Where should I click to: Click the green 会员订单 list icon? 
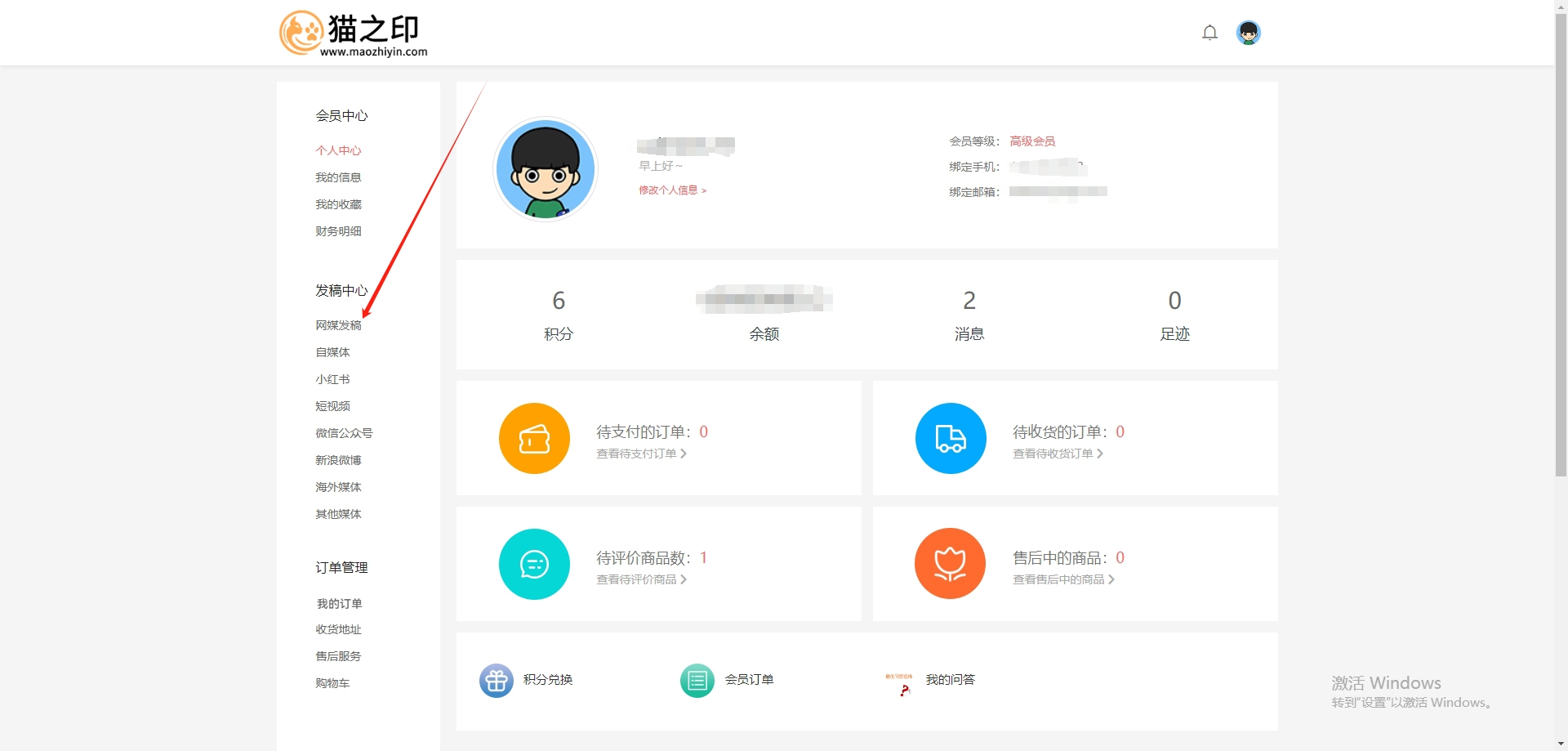(697, 680)
